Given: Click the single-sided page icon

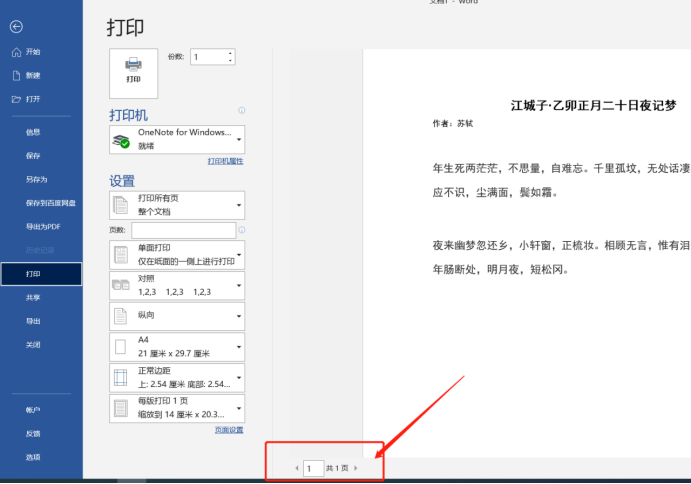Looking at the screenshot, I should pos(121,255).
